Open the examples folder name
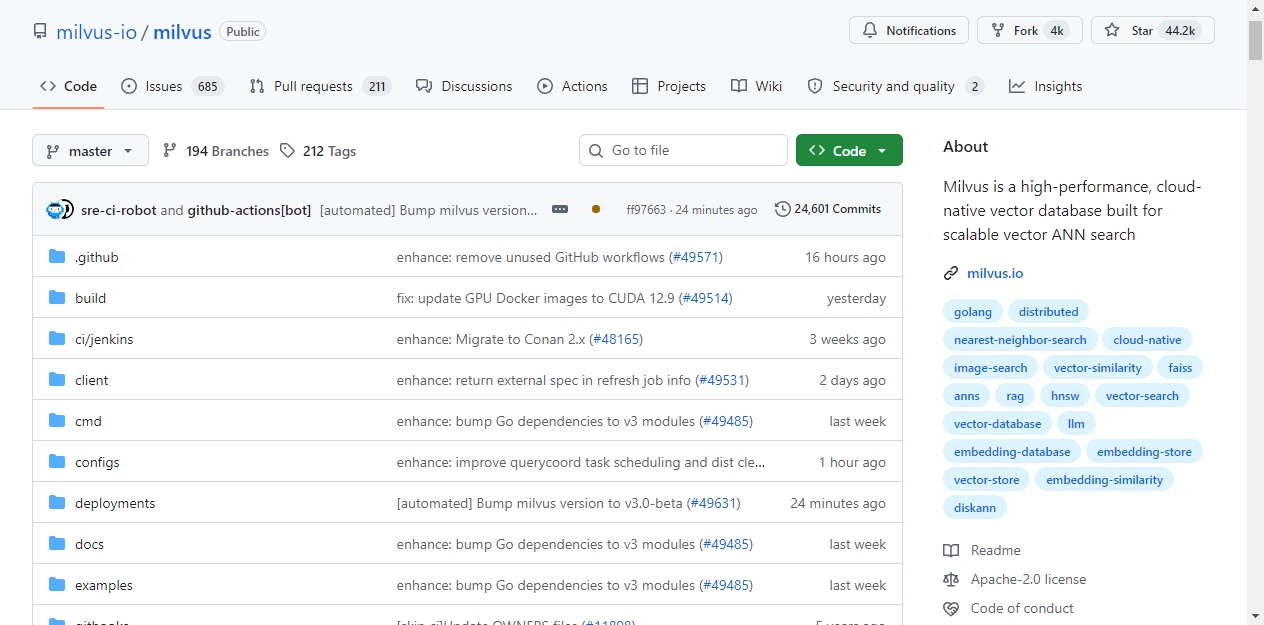Image resolution: width=1264 pixels, height=625 pixels. [x=104, y=585]
